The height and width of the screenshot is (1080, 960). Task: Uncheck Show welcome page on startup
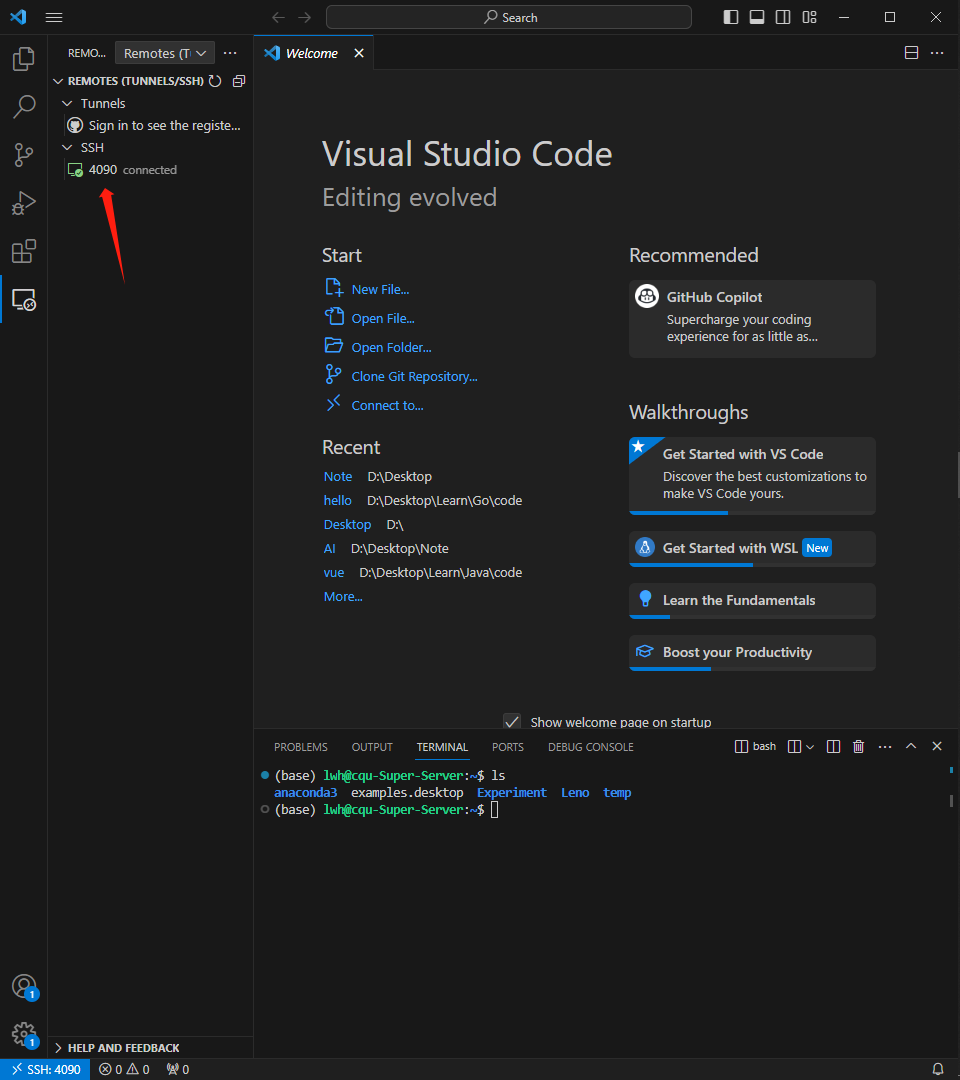pyautogui.click(x=512, y=722)
